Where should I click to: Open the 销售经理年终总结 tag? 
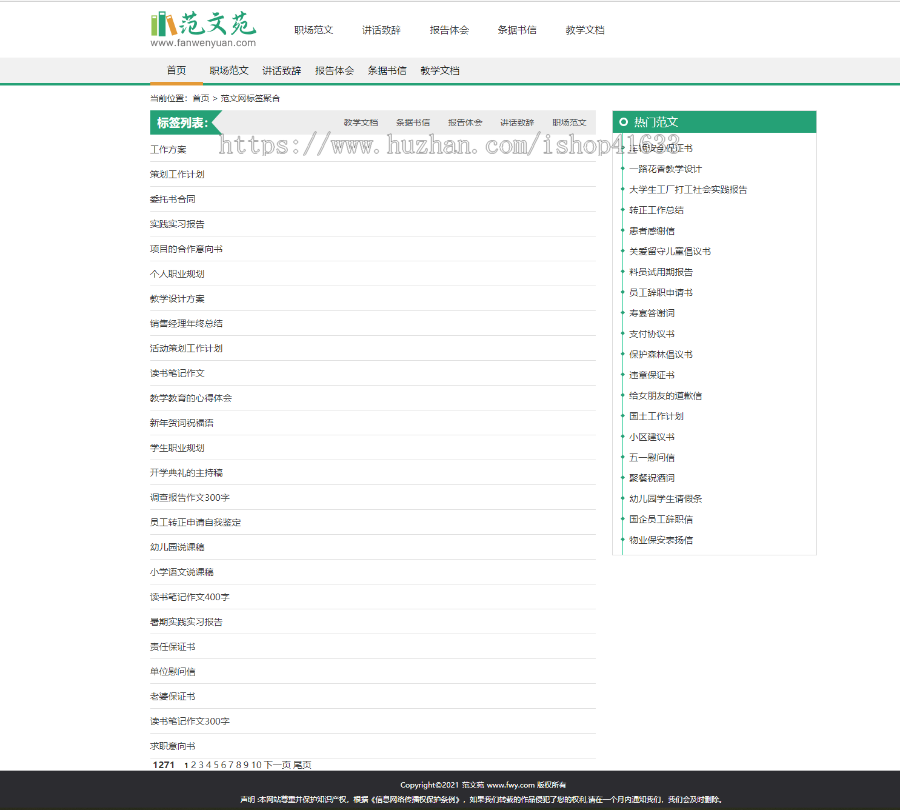pyautogui.click(x=187, y=323)
